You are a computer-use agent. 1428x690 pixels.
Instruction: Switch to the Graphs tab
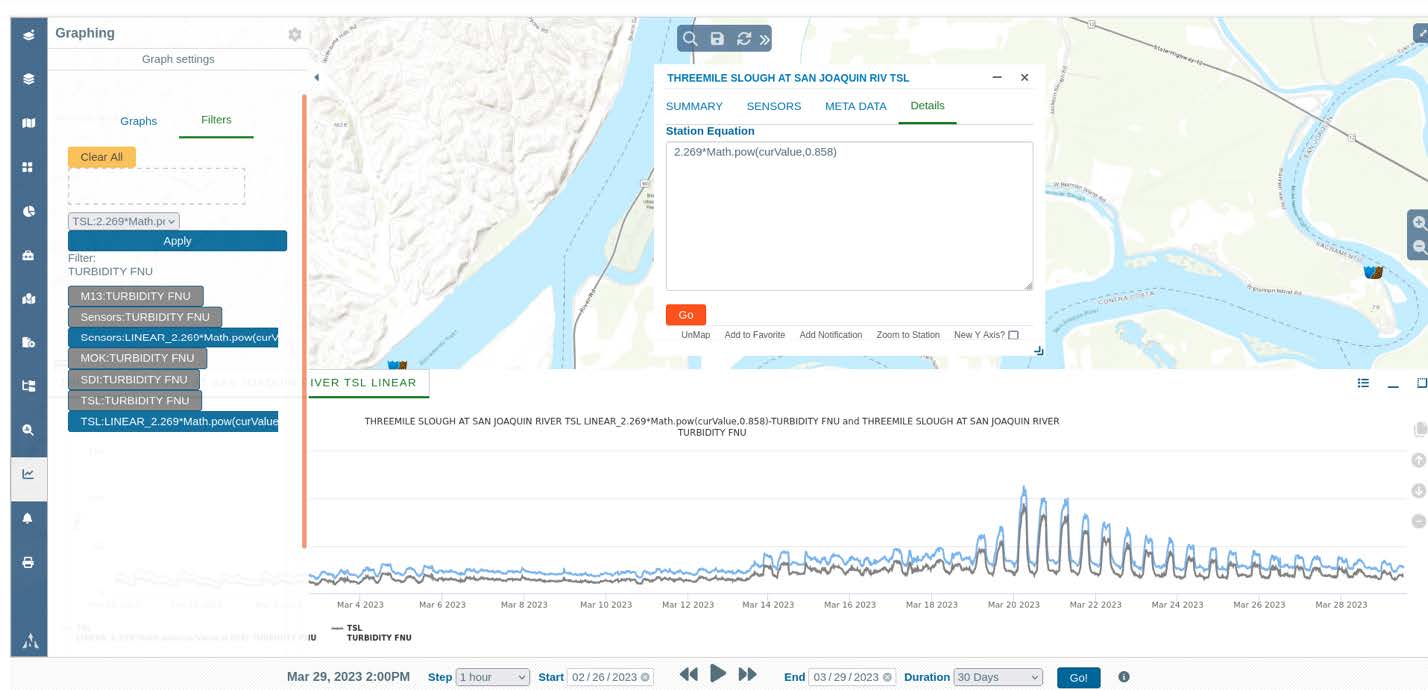[138, 121]
